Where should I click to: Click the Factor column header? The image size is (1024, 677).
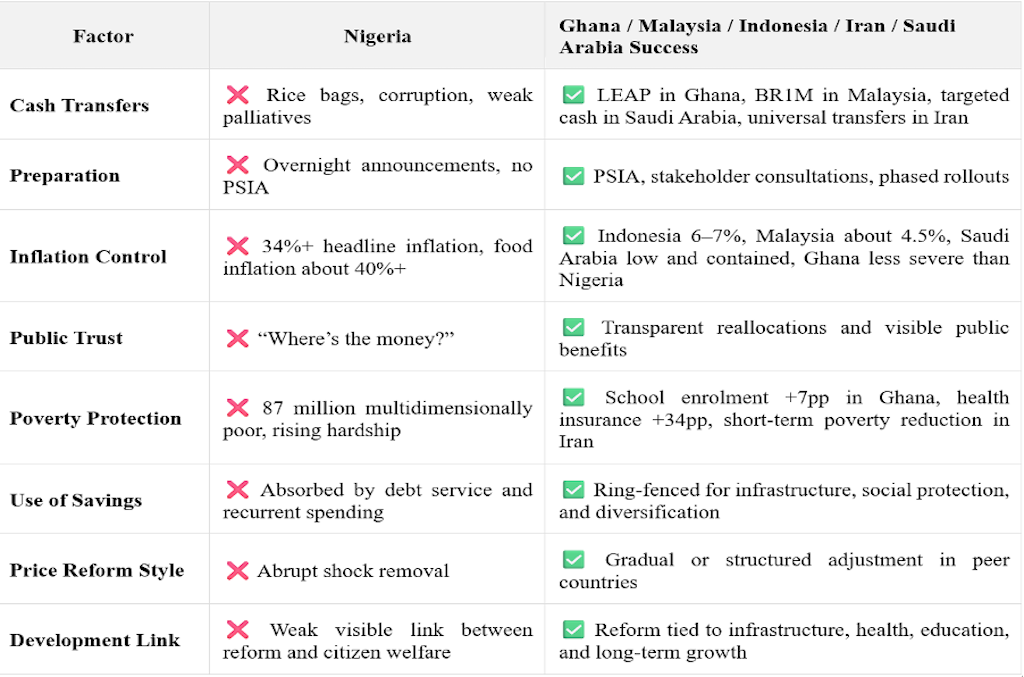104,37
